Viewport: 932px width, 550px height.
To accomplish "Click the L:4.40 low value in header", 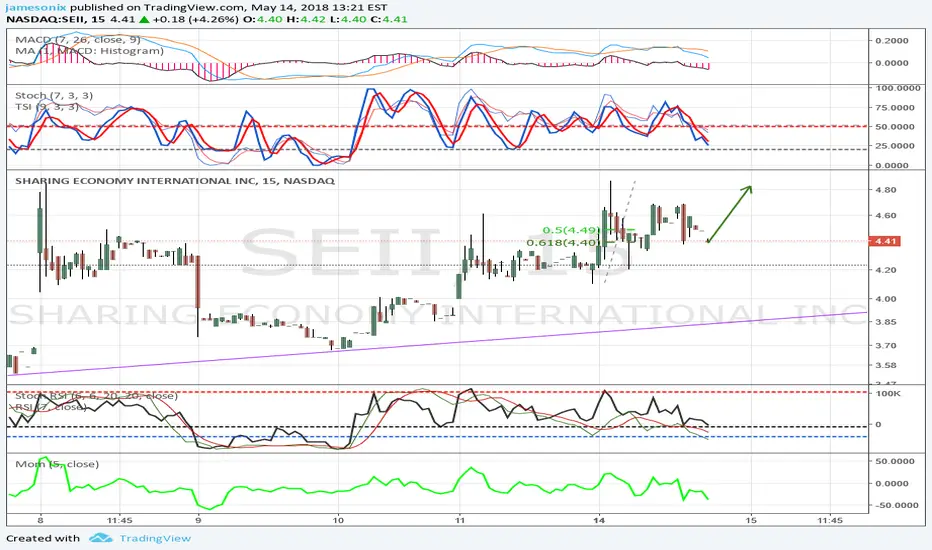I will 347,19.
